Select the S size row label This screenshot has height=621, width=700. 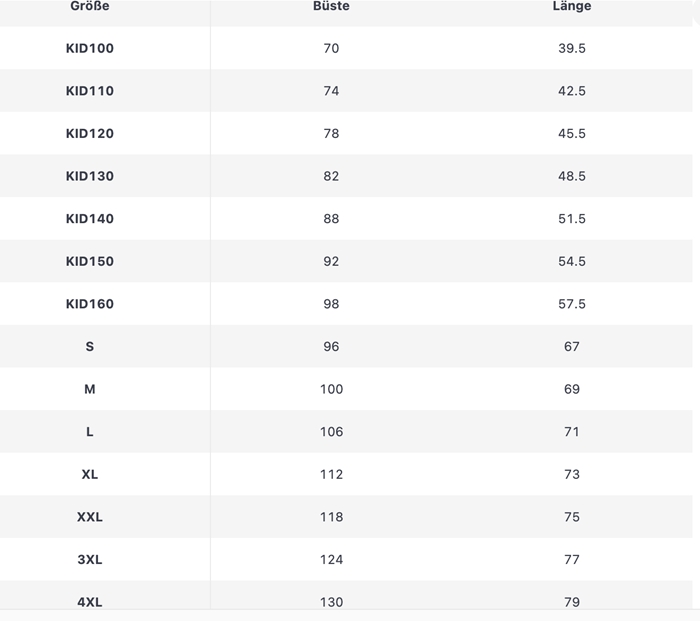tap(90, 346)
